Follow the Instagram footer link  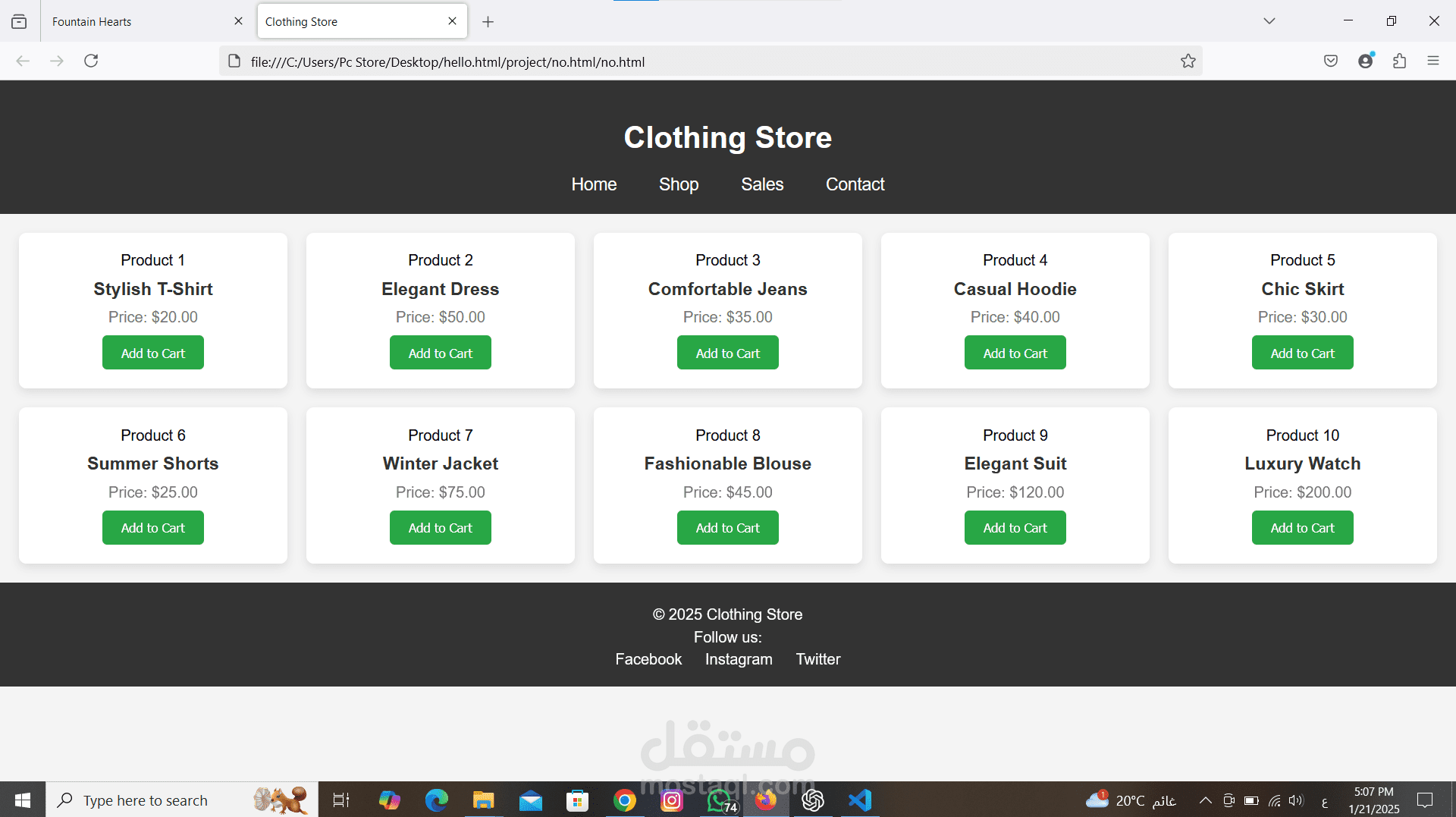tap(739, 659)
